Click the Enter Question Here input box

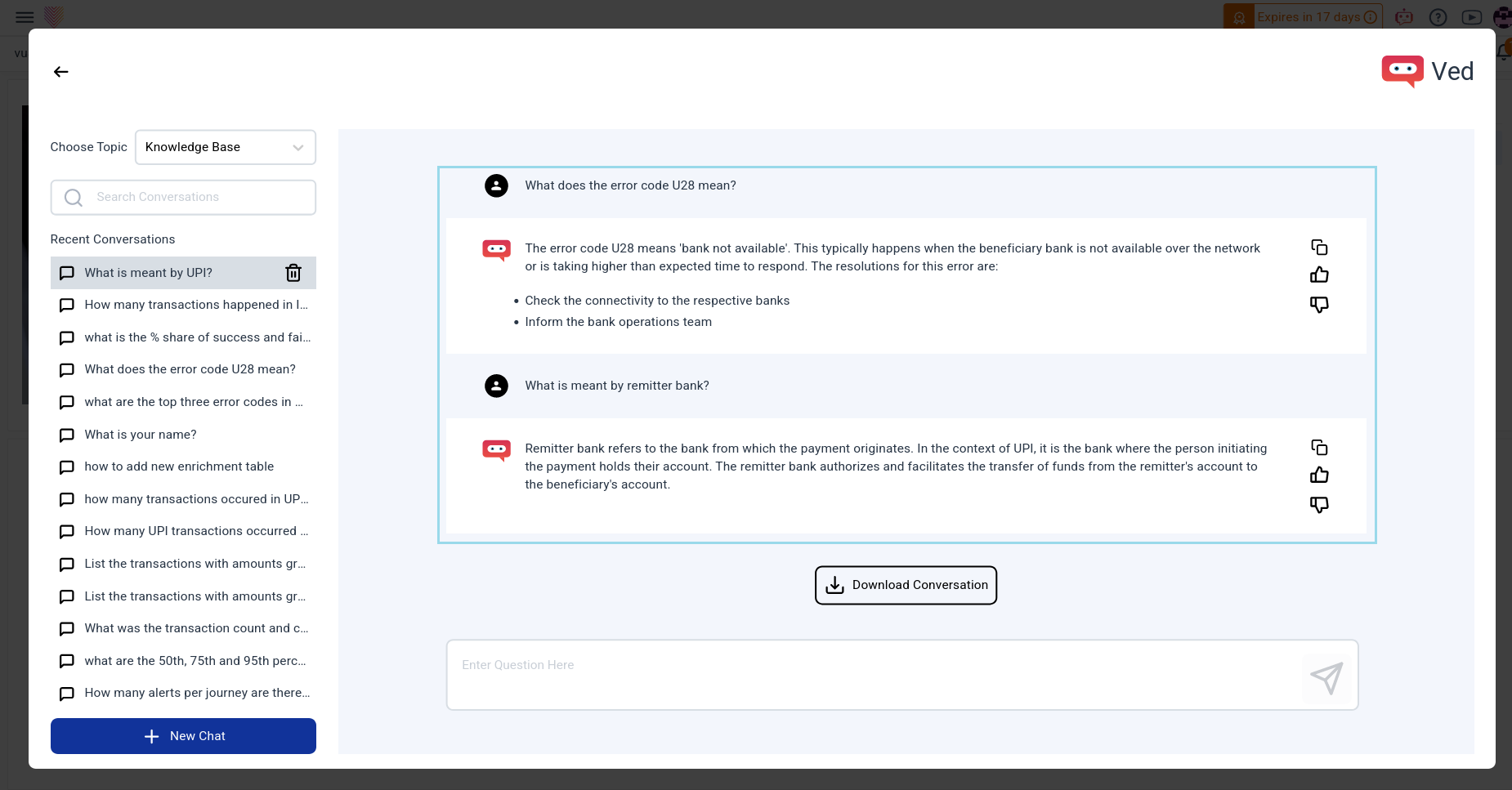coord(875,674)
